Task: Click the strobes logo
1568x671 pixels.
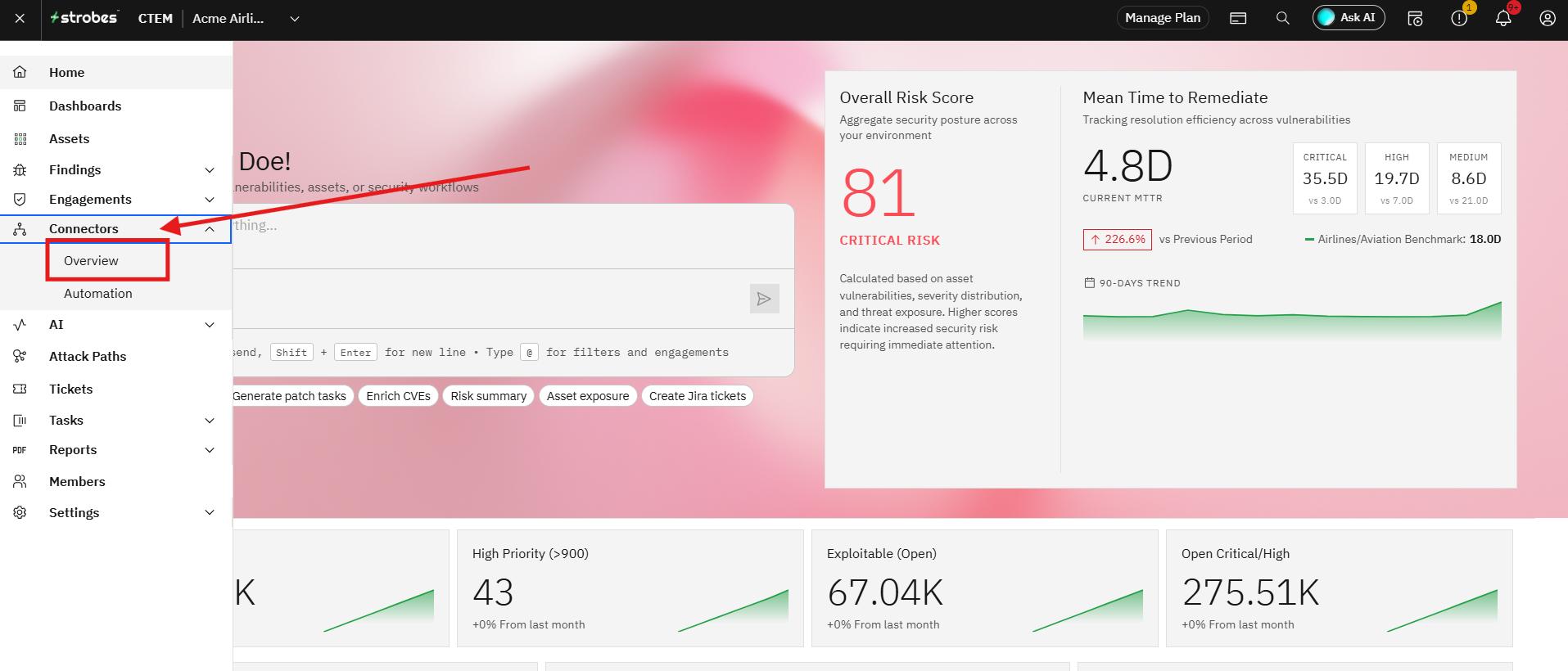Action: [x=84, y=17]
